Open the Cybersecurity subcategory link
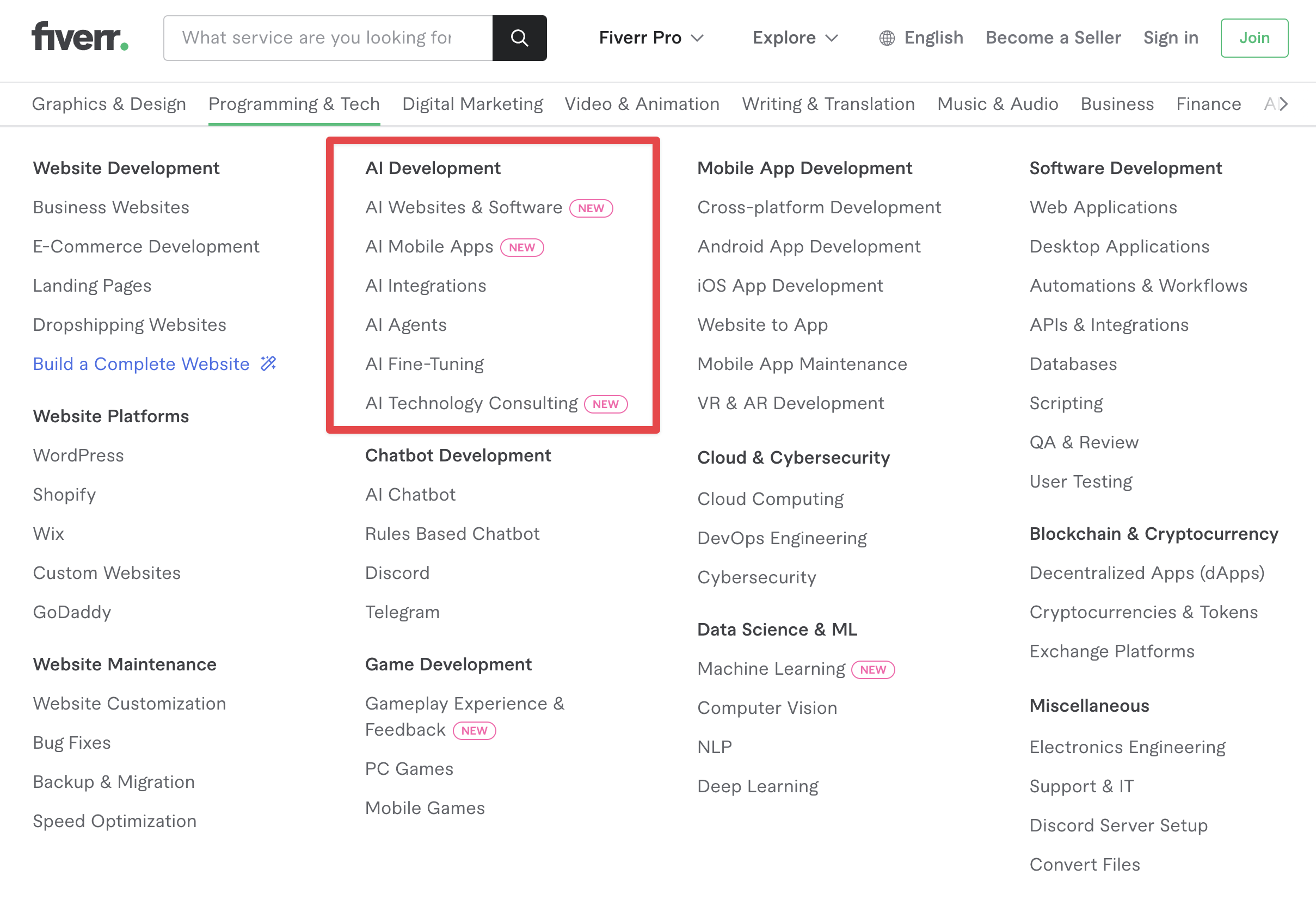This screenshot has height=900, width=1316. (757, 577)
